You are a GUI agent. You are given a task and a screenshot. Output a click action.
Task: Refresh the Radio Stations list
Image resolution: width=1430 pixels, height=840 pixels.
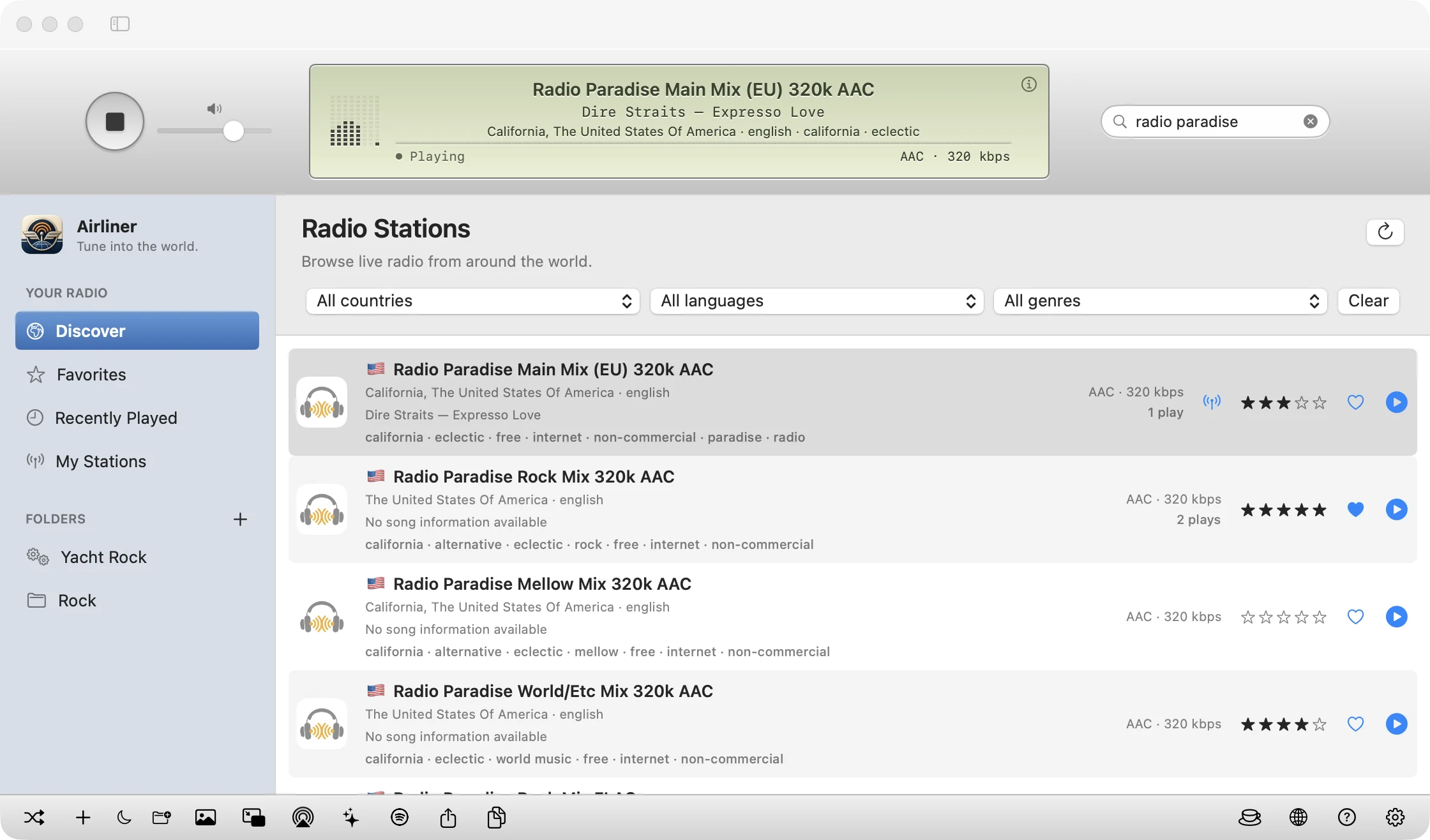(1385, 232)
